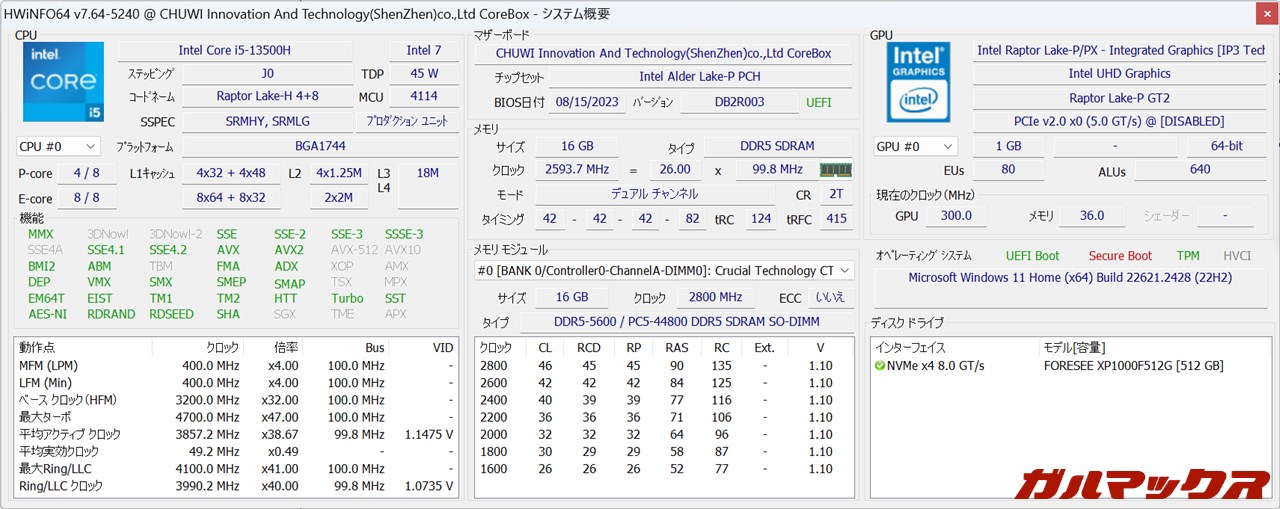Click the VID column header
1280x509 pixels.
pos(442,347)
